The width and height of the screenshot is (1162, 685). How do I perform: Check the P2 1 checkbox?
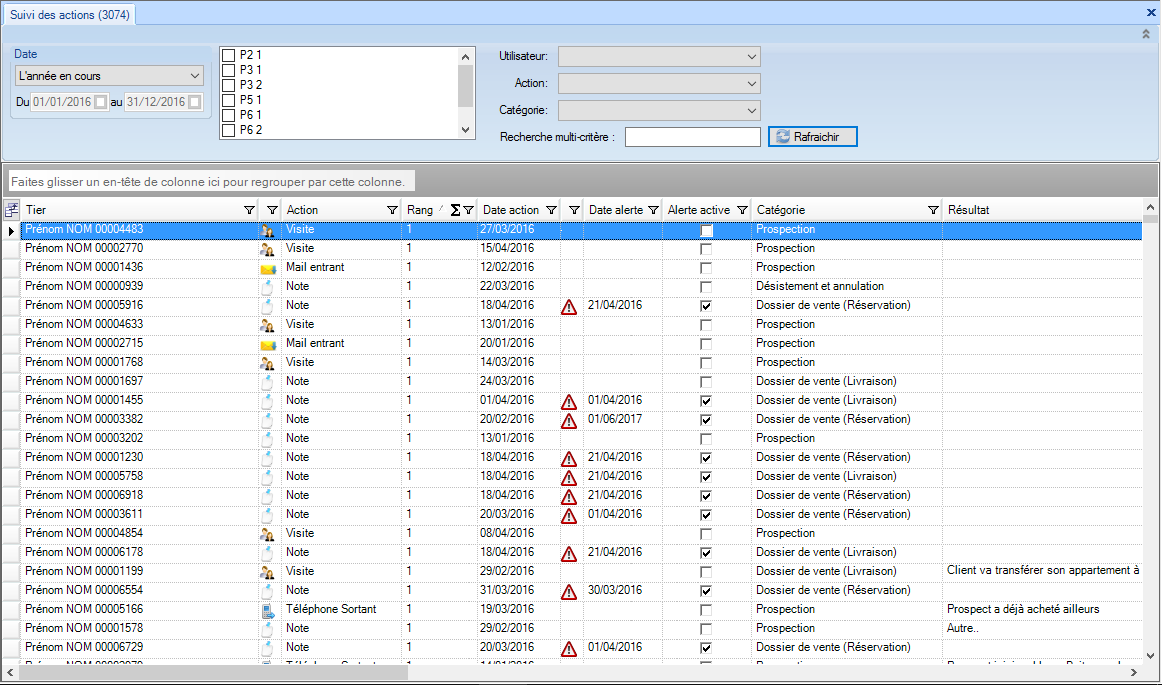click(x=228, y=55)
